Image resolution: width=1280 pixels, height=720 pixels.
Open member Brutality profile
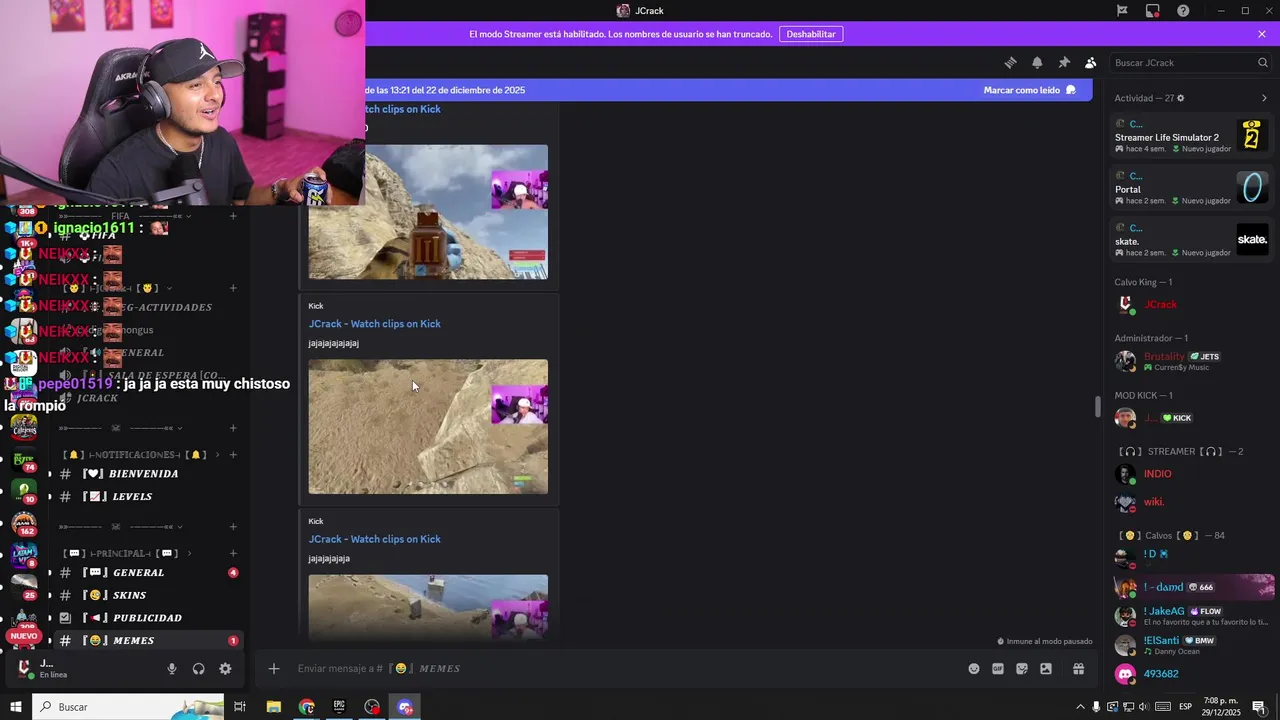click(x=1192, y=361)
